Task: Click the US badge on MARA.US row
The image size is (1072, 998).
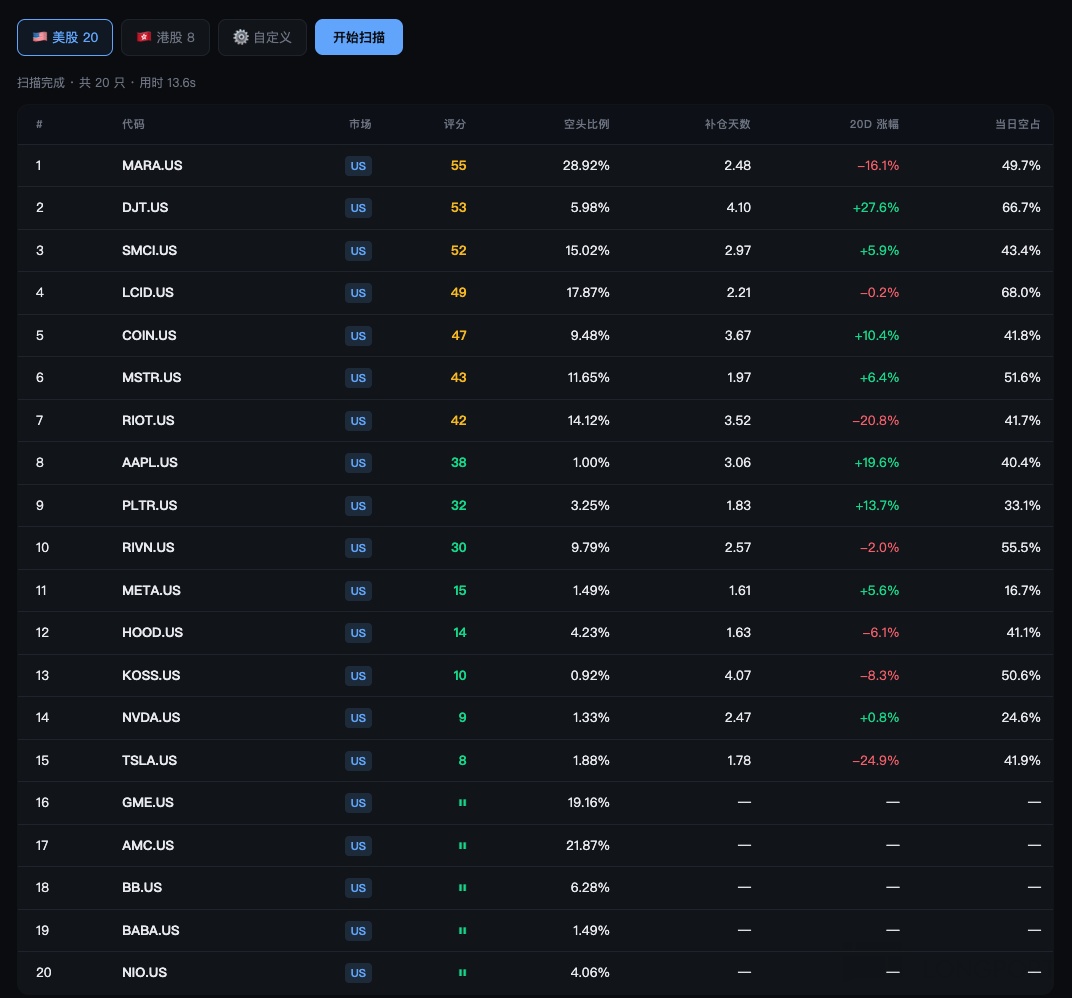Action: (x=358, y=165)
